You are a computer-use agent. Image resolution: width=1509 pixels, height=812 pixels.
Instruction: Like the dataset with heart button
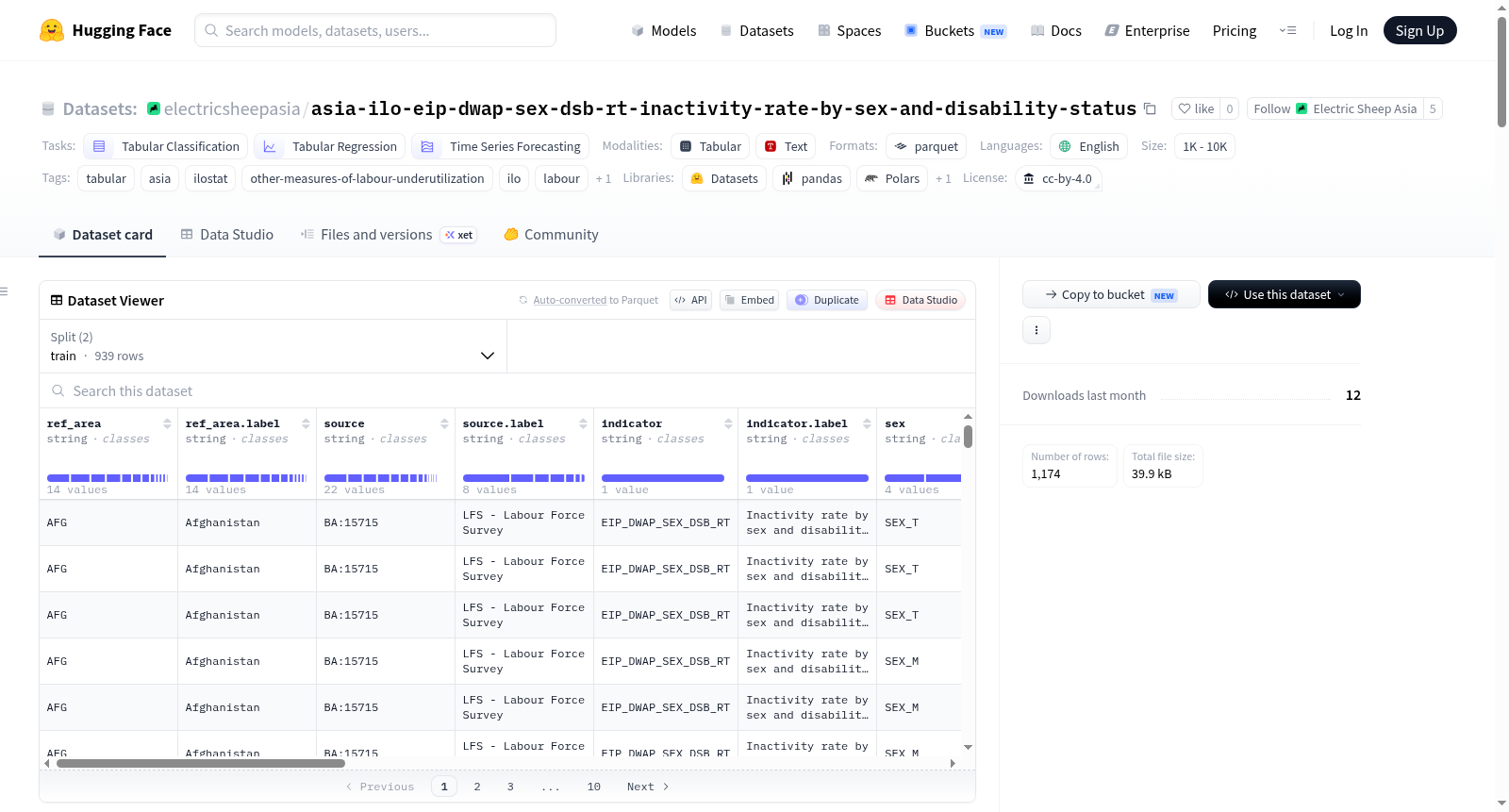[x=1196, y=108]
